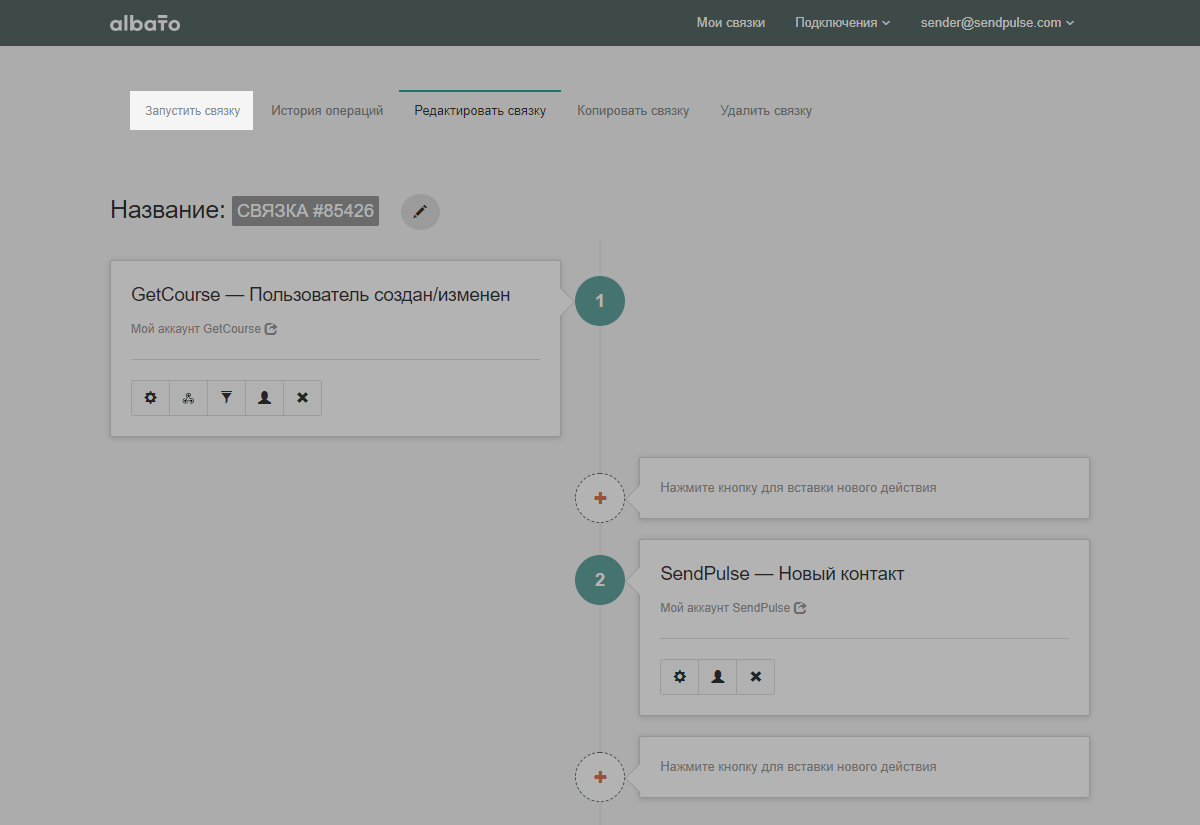Click SendPulse — Новый контакт title
Screen dimensions: 1200x825
(x=782, y=574)
